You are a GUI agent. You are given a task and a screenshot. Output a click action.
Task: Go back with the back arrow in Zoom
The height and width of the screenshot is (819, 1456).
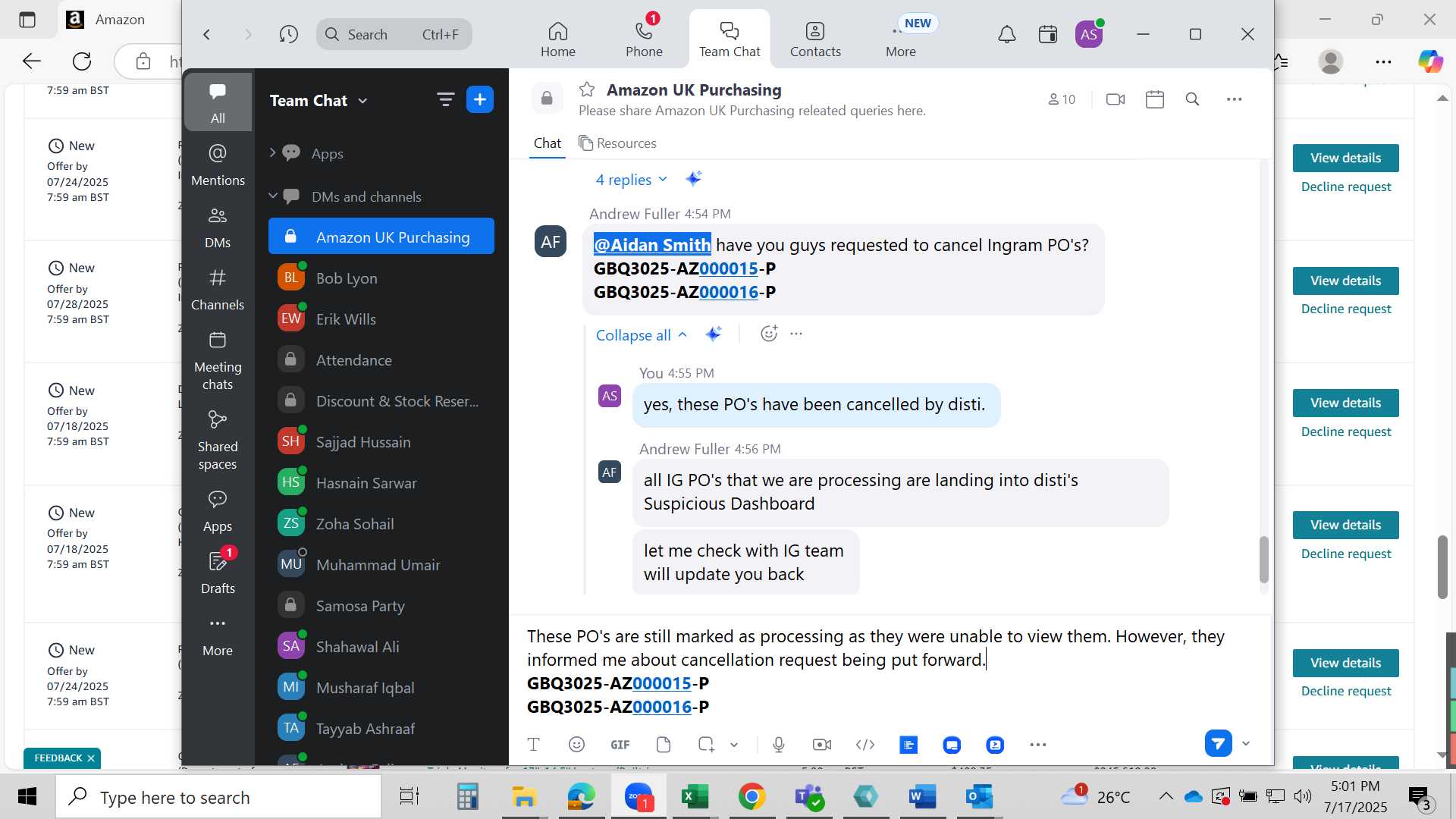tap(206, 34)
